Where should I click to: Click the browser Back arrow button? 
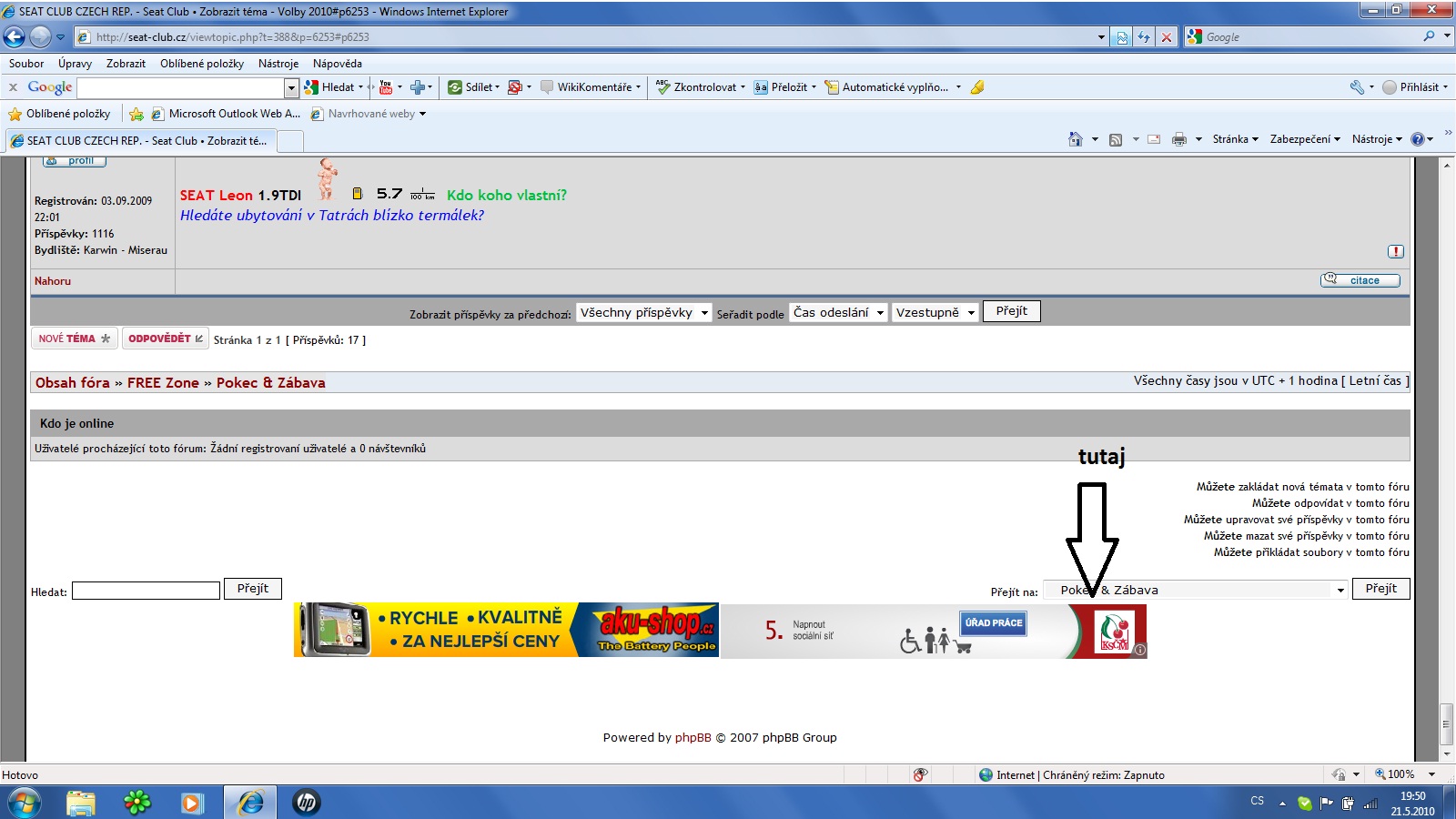pyautogui.click(x=15, y=37)
